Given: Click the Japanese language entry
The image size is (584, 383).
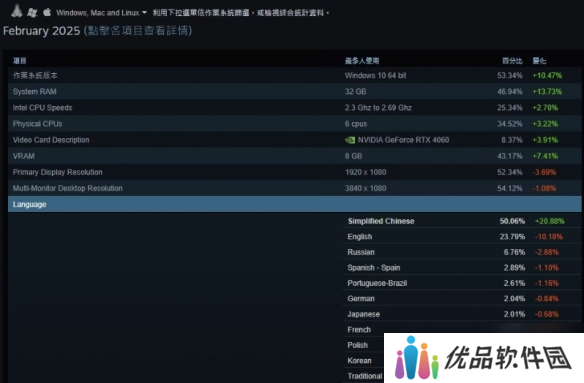Looking at the screenshot, I should coord(364,314).
